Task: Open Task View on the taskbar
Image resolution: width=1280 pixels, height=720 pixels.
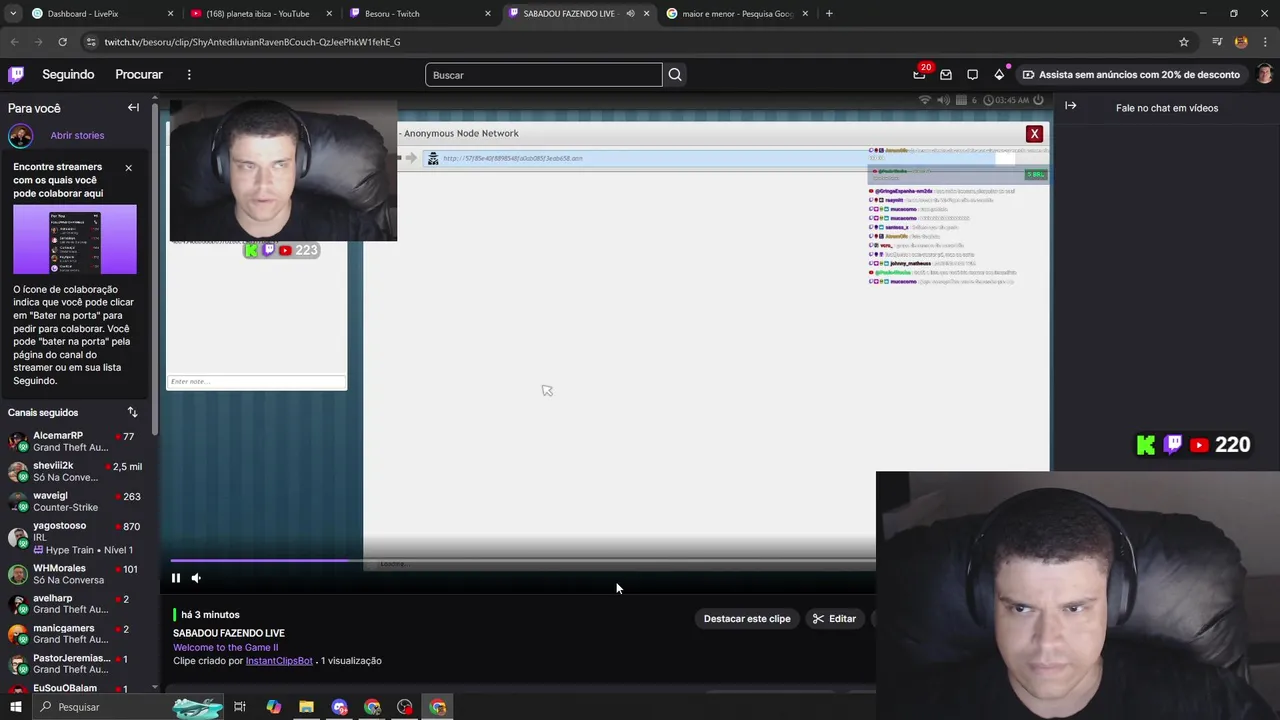Action: (x=240, y=707)
